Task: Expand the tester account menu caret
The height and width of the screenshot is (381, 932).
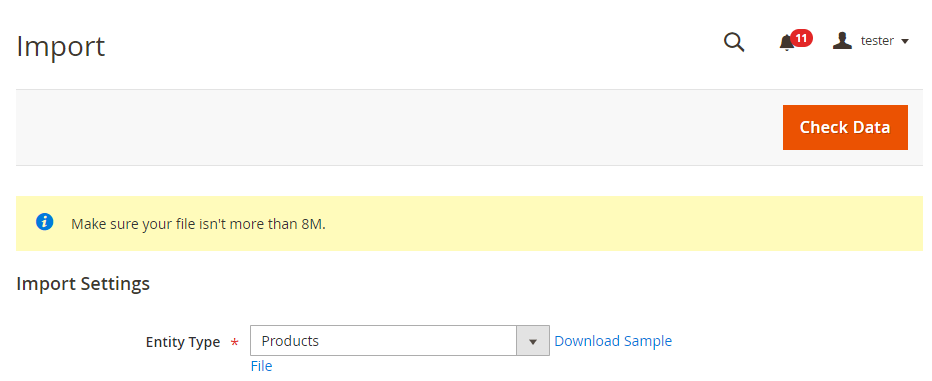Action: point(905,42)
